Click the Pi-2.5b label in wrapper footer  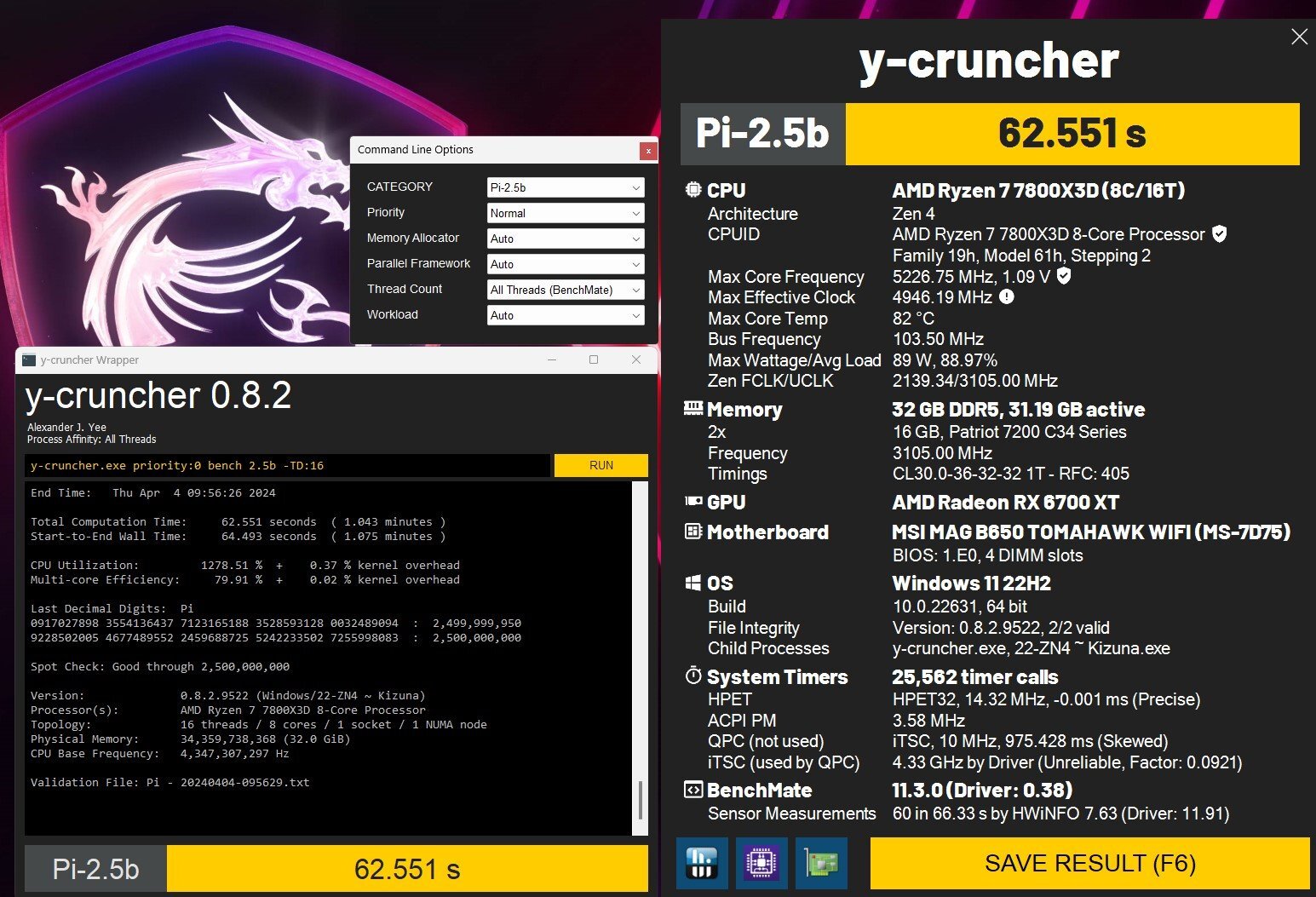click(95, 869)
